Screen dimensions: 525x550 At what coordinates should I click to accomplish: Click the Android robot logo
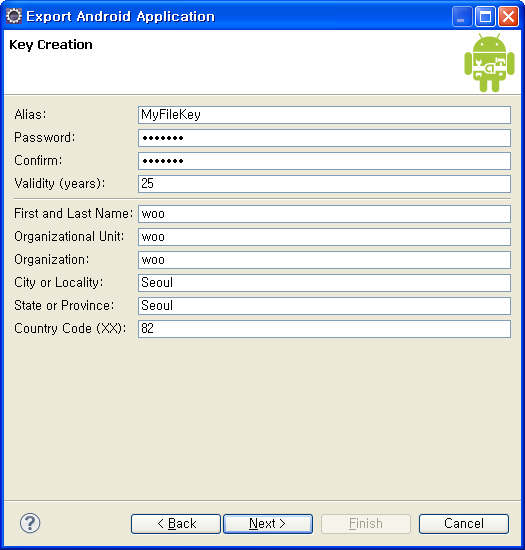coord(489,63)
